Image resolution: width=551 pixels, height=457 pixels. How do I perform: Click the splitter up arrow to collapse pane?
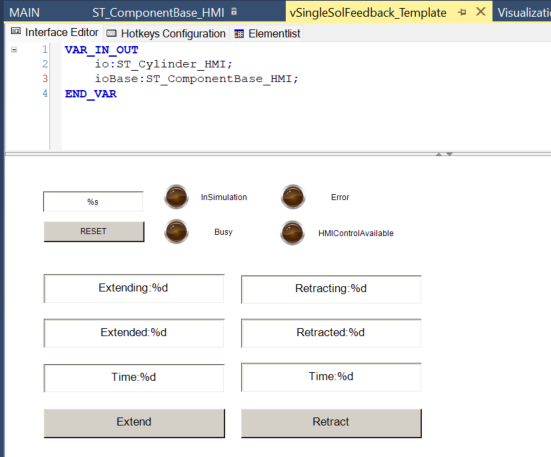(x=439, y=154)
